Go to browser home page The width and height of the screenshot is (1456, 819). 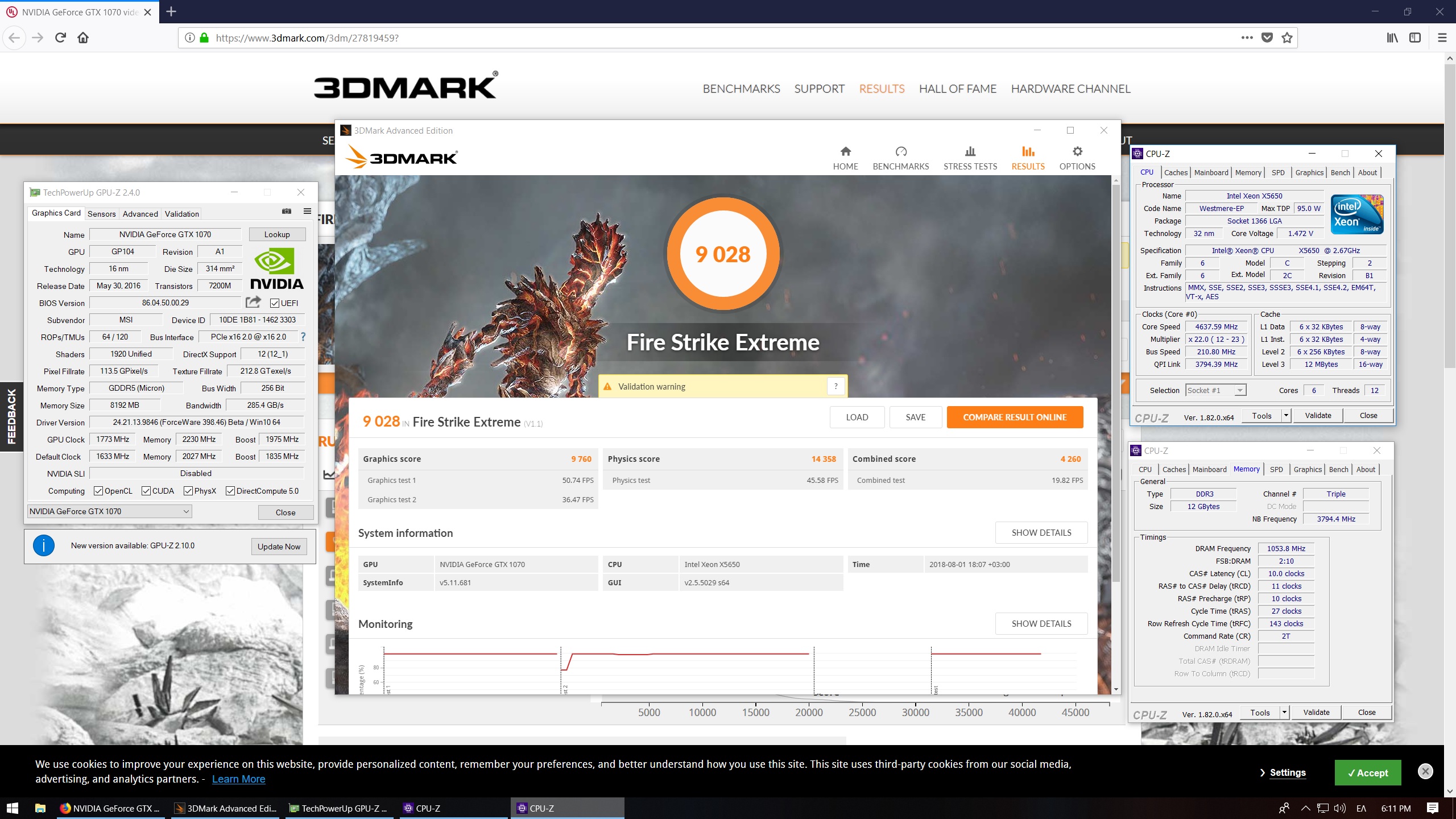[83, 38]
